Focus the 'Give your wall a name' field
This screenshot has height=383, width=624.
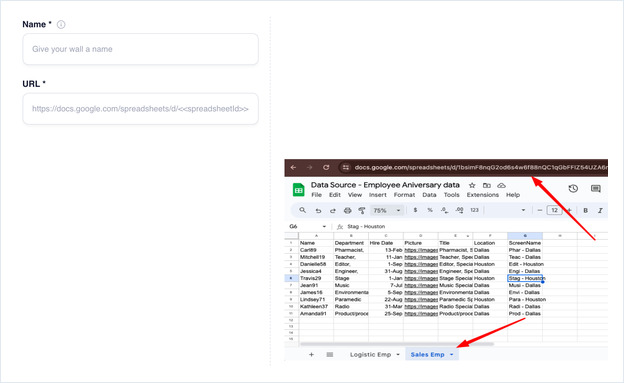tap(140, 49)
